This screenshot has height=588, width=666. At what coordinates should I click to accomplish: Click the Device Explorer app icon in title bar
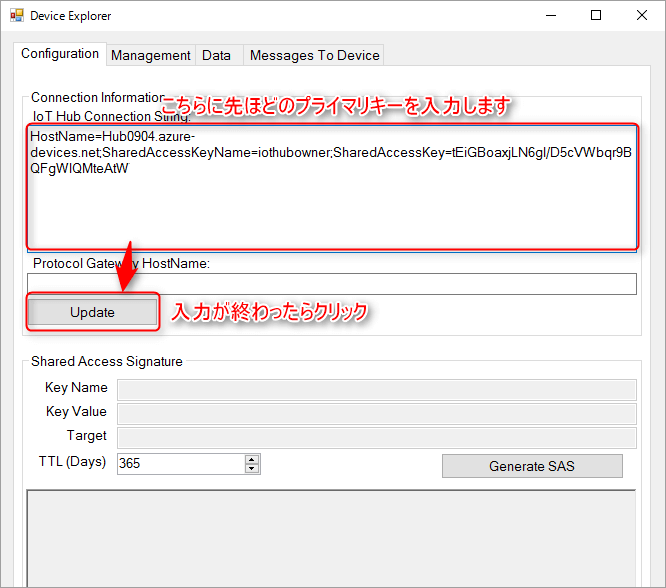click(x=16, y=16)
